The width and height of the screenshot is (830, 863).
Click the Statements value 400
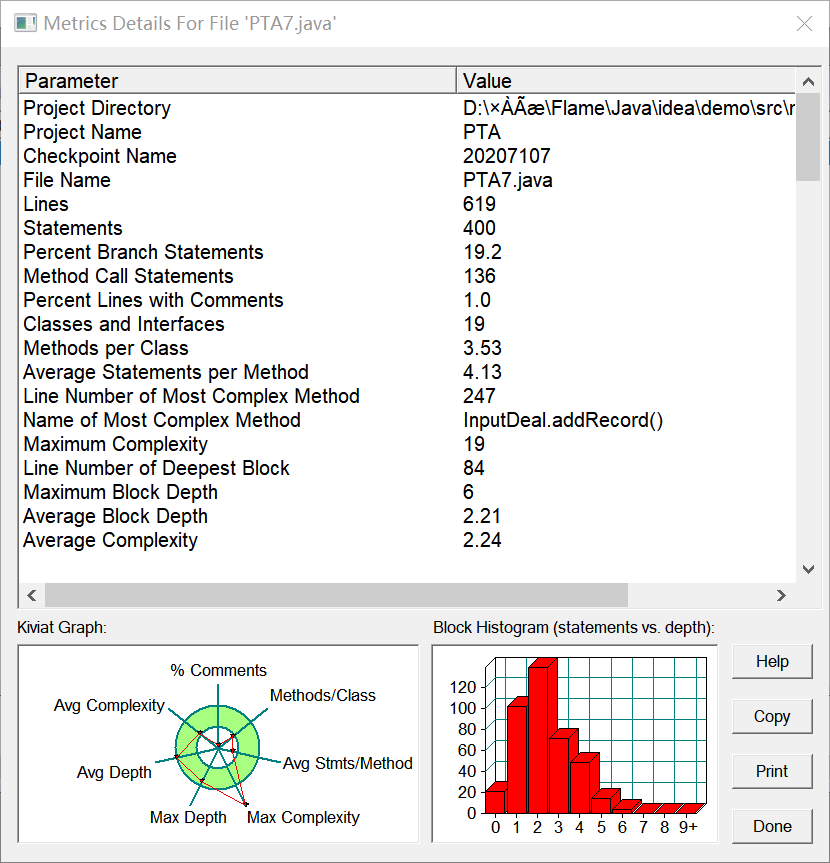pyautogui.click(x=479, y=228)
